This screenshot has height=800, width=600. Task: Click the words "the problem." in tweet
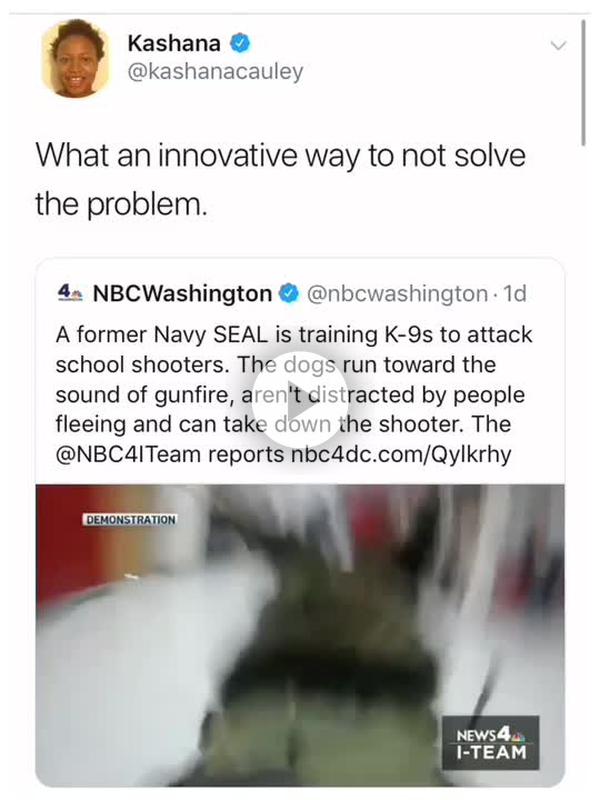click(121, 204)
